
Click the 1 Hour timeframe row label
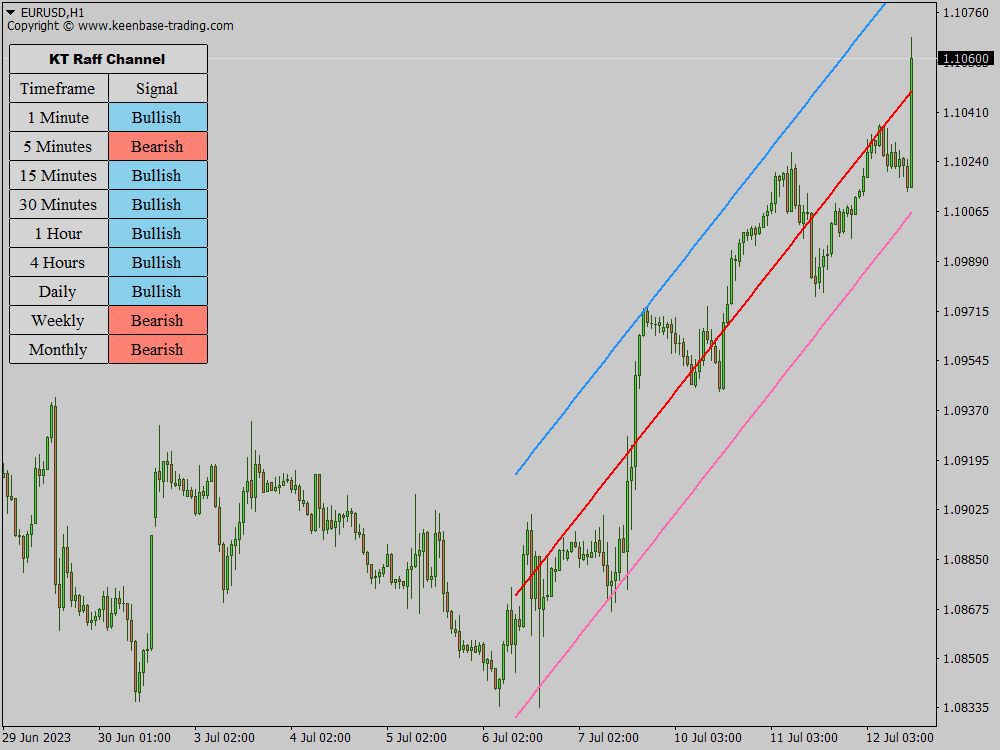pyautogui.click(x=58, y=233)
